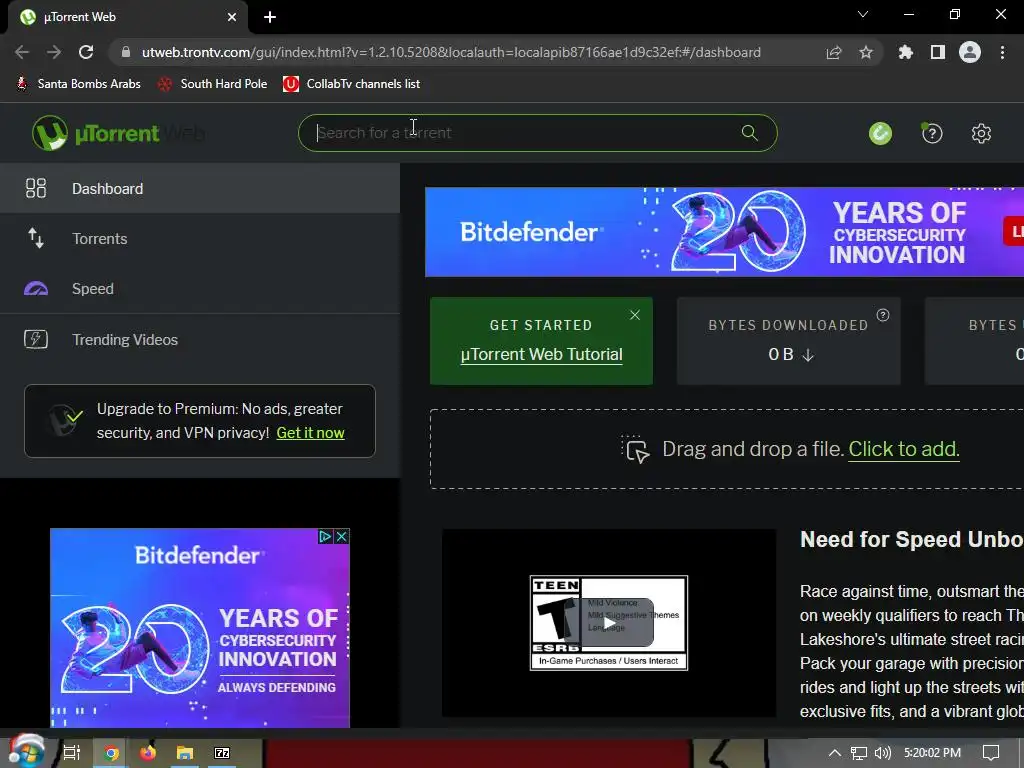Open South Hard Pole bookmark

[213, 84]
